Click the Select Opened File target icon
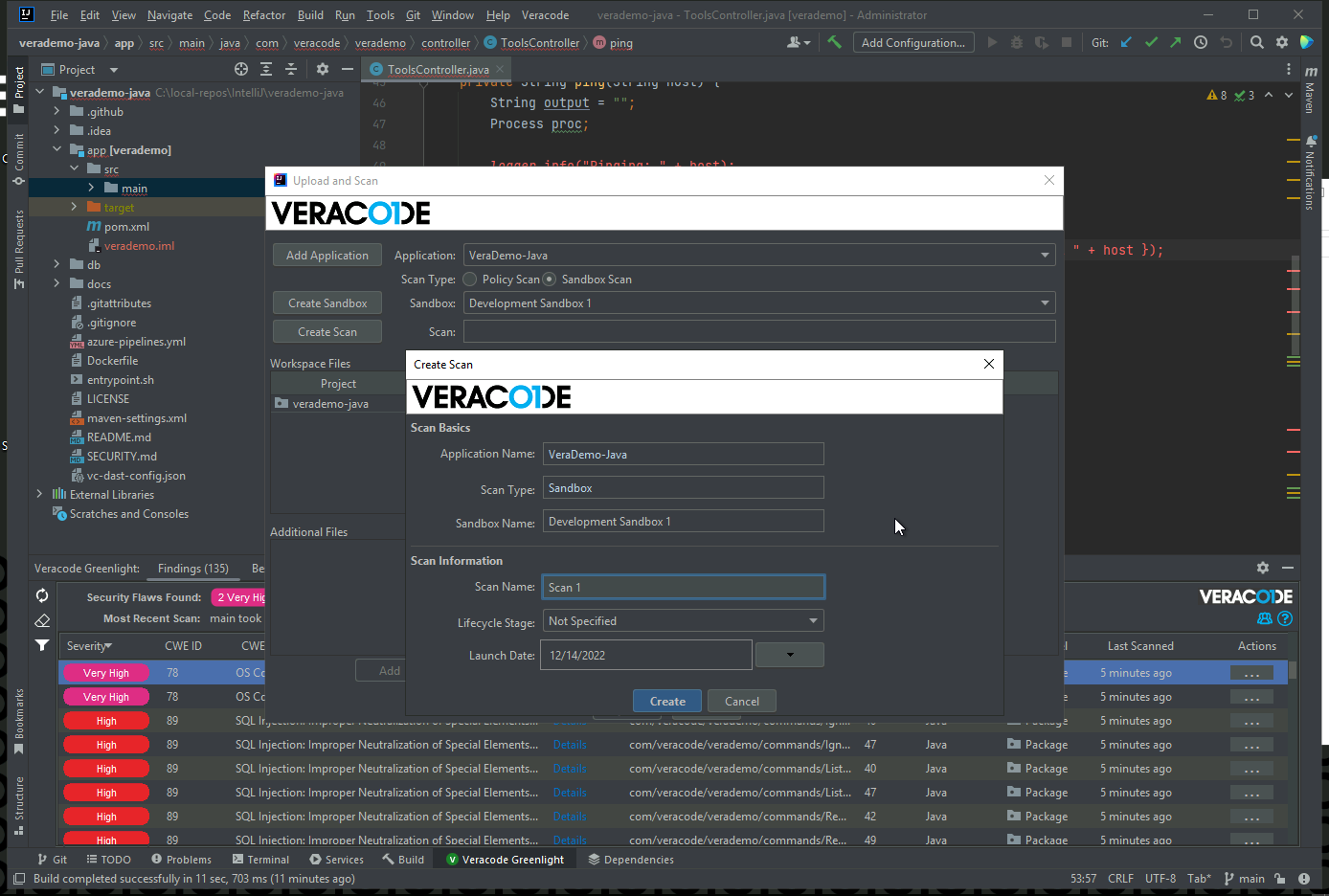This screenshot has width=1329, height=896. click(x=241, y=69)
